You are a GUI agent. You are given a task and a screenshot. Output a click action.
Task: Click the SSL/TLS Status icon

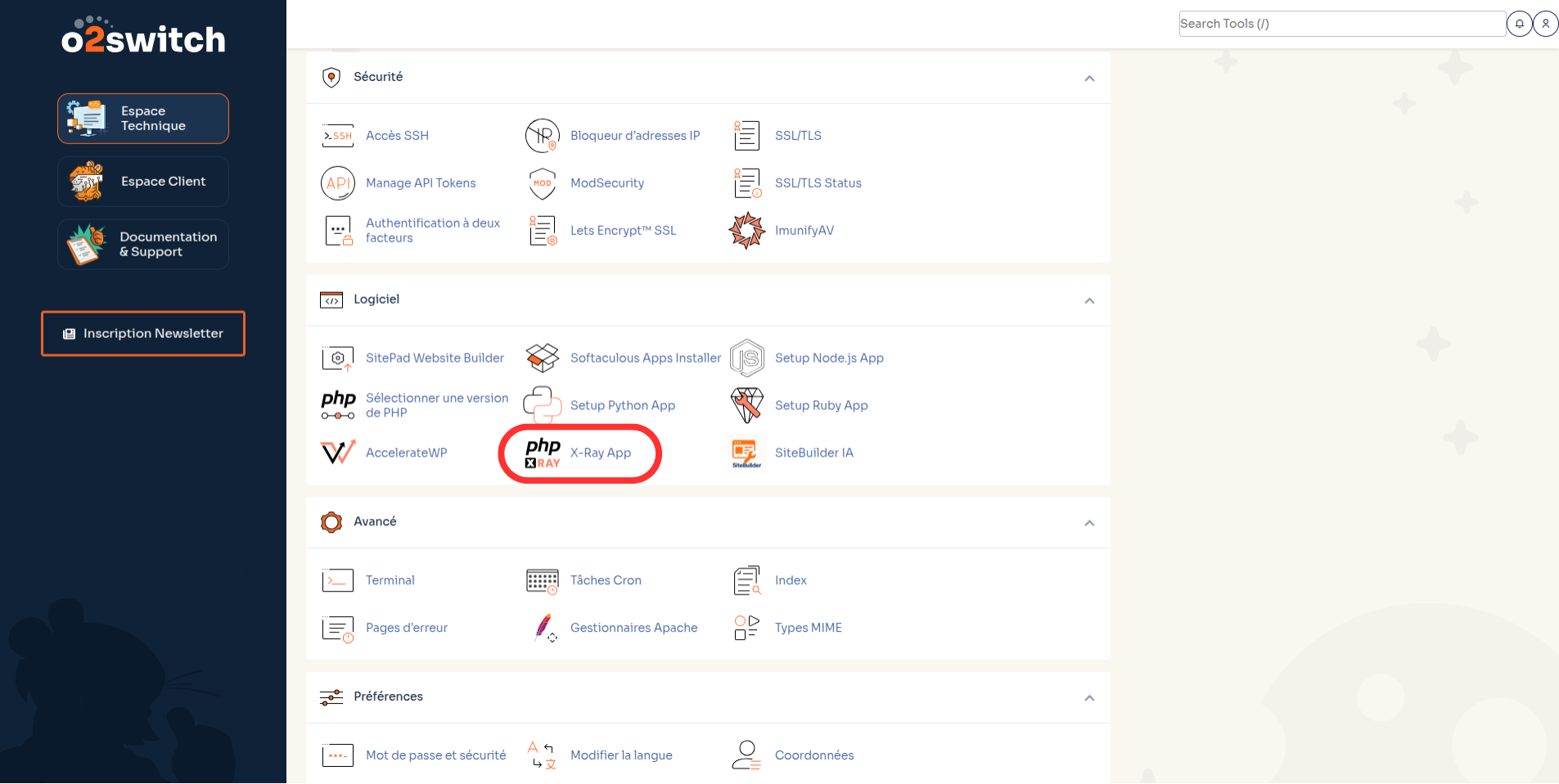pos(746,183)
